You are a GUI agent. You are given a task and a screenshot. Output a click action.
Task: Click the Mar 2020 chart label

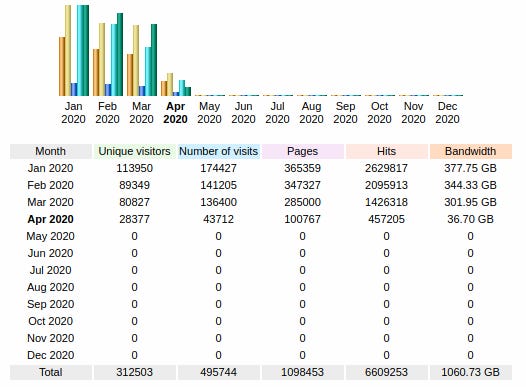[x=141, y=113]
